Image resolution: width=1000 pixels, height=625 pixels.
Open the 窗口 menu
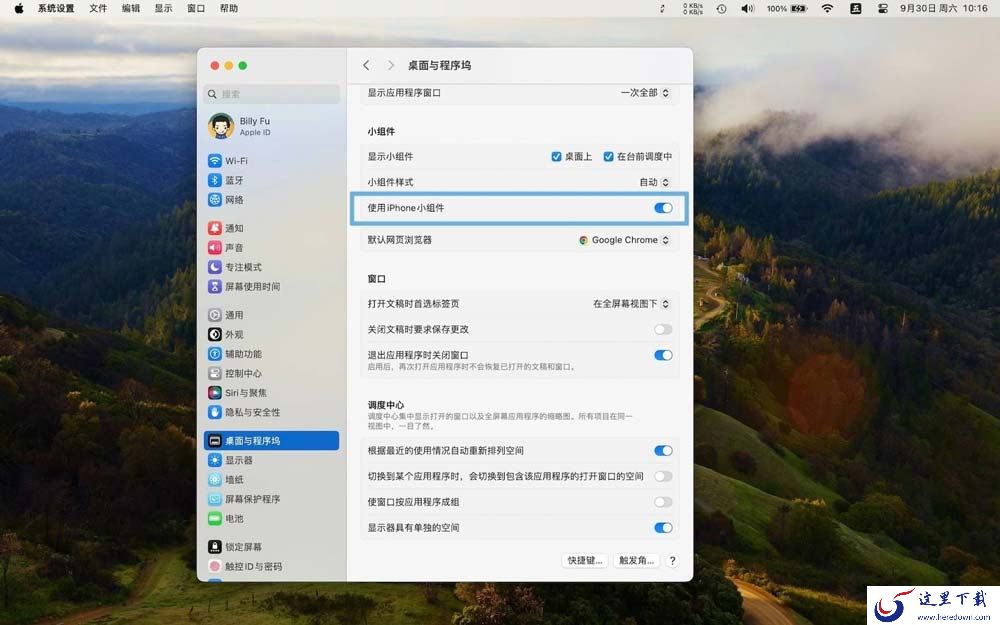(x=196, y=8)
